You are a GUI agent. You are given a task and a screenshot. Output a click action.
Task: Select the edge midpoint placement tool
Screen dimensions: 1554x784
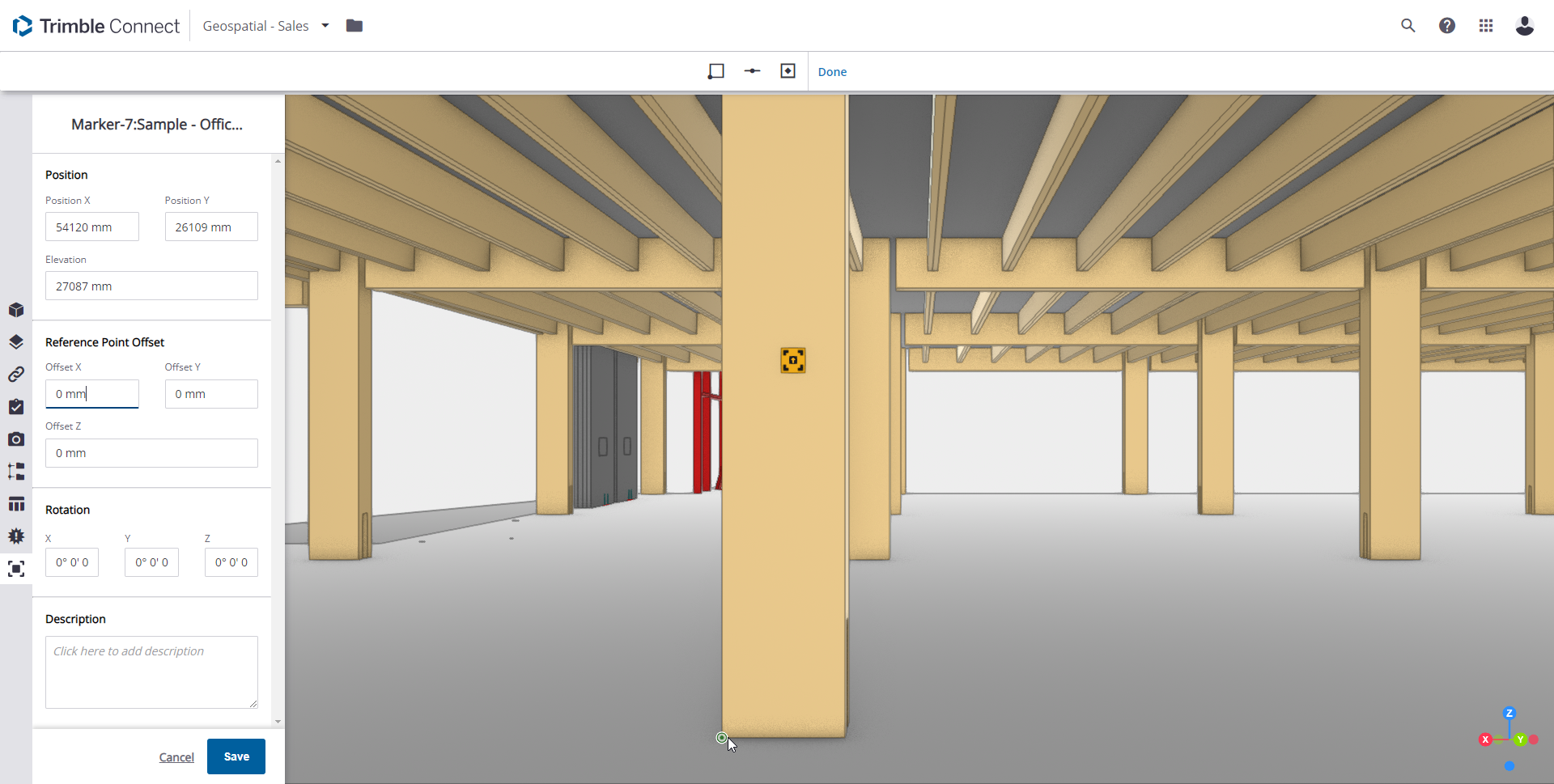[x=752, y=70]
